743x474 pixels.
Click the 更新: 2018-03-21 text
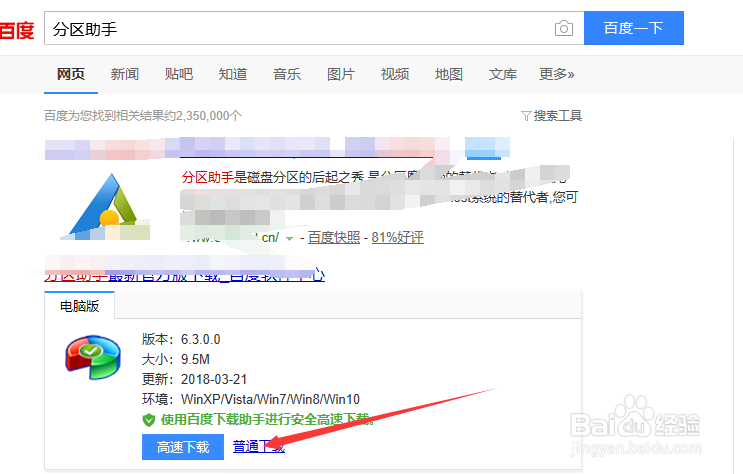pos(194,379)
